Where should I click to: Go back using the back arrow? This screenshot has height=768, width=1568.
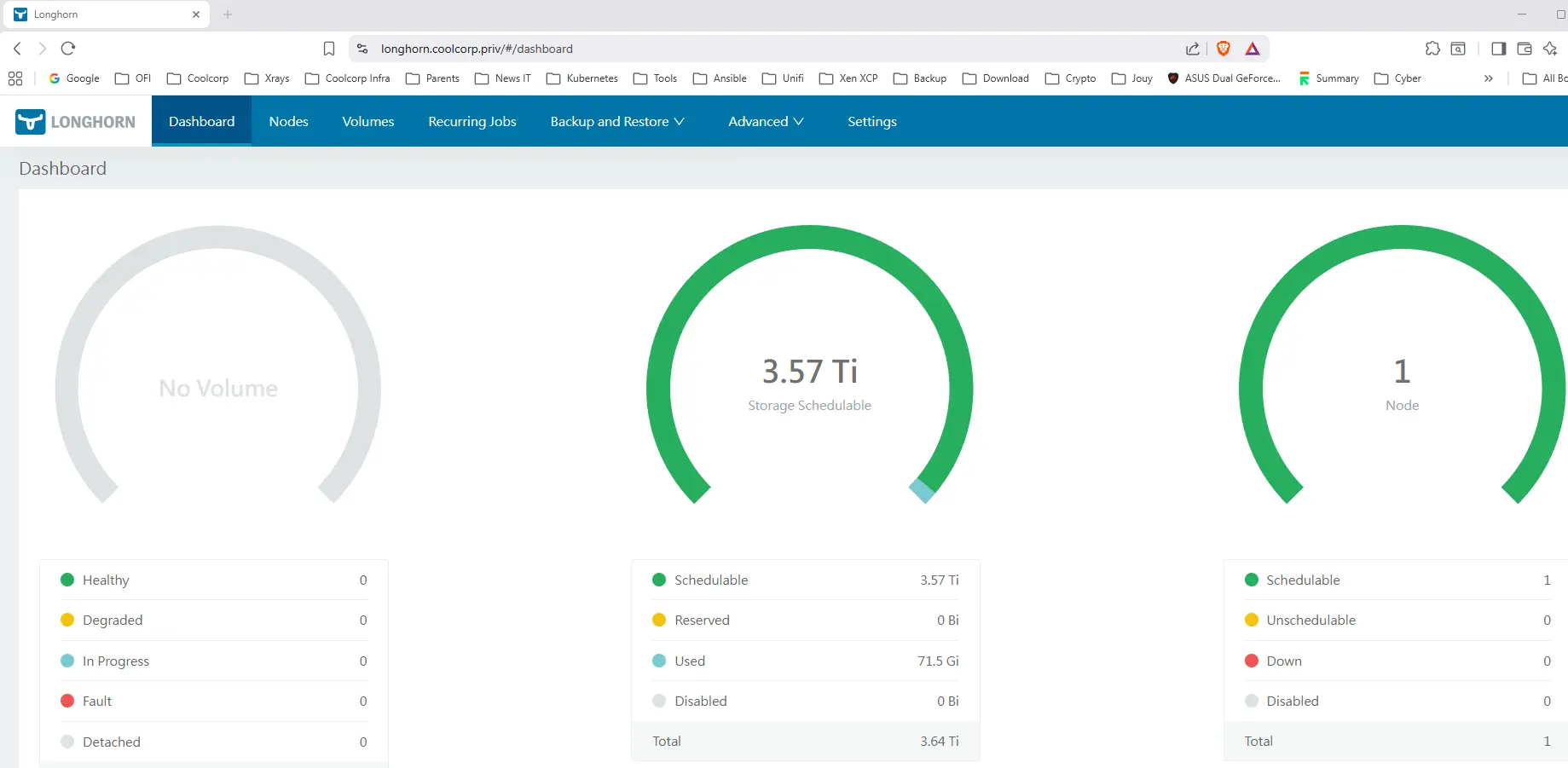point(18,49)
